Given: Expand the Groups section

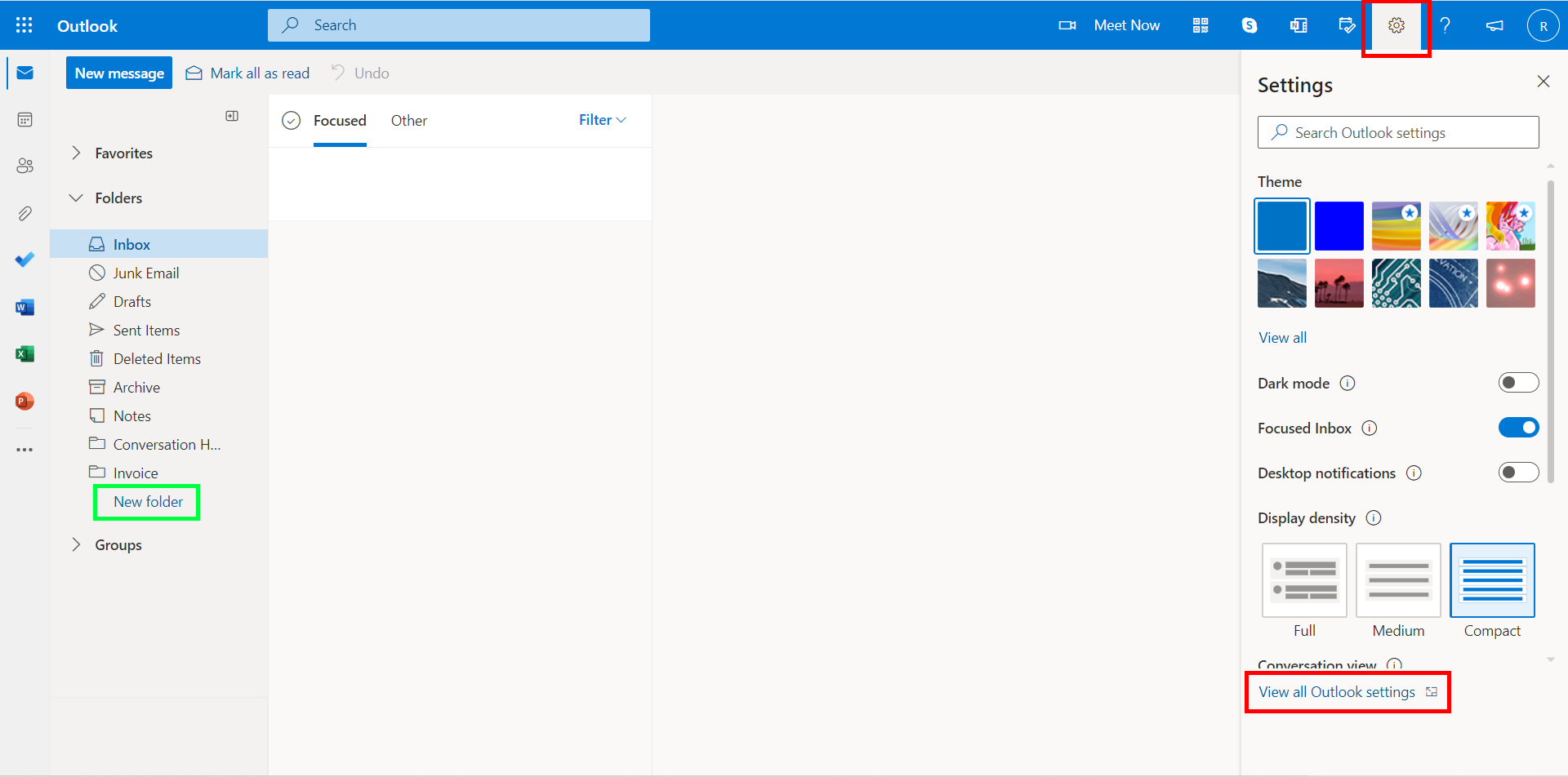Looking at the screenshot, I should coord(76,544).
